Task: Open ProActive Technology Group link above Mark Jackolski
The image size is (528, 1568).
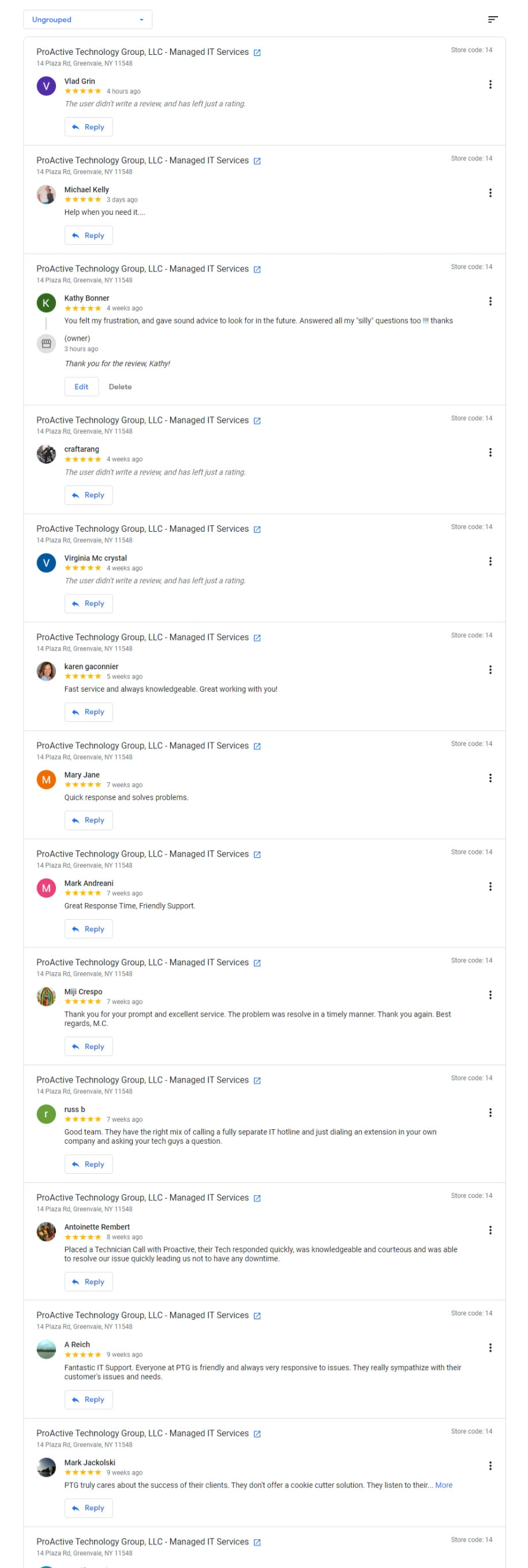Action: point(143,1433)
